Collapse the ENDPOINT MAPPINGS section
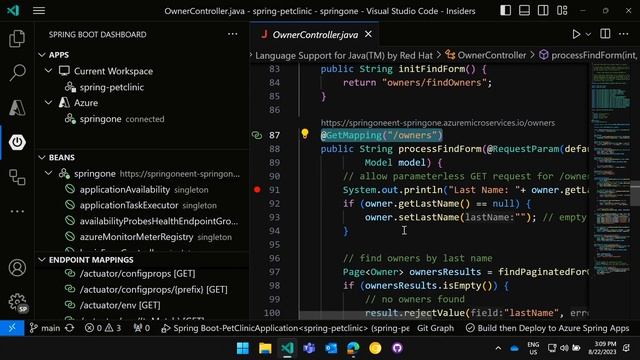The height and width of the screenshot is (360, 640). click(x=42, y=260)
